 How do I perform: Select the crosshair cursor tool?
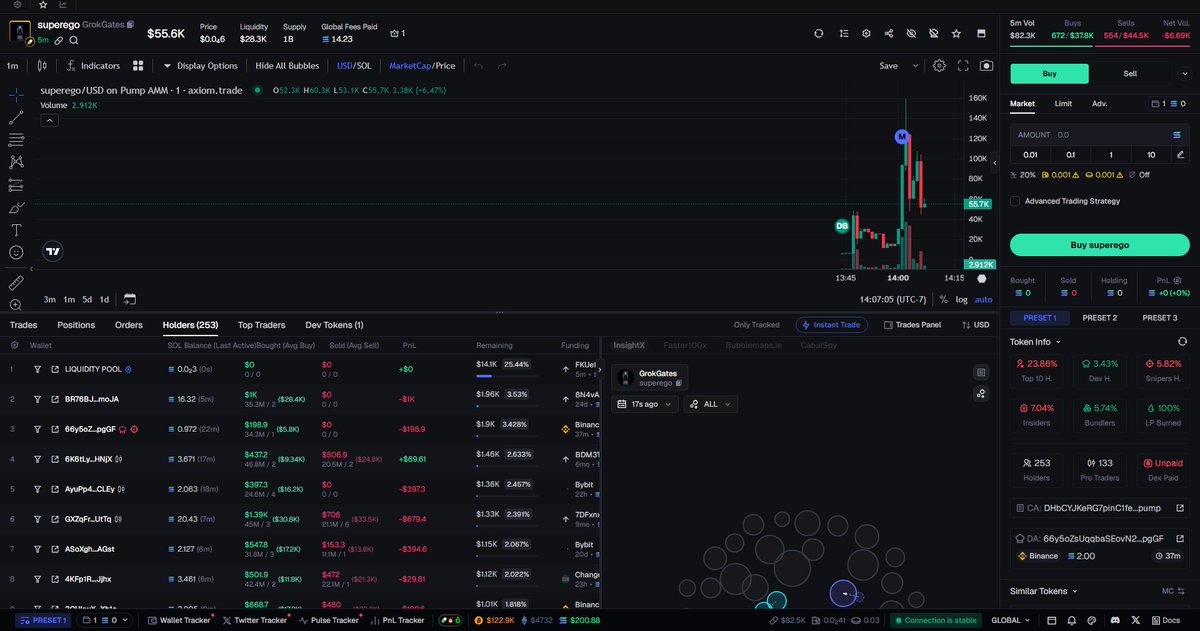click(x=16, y=94)
